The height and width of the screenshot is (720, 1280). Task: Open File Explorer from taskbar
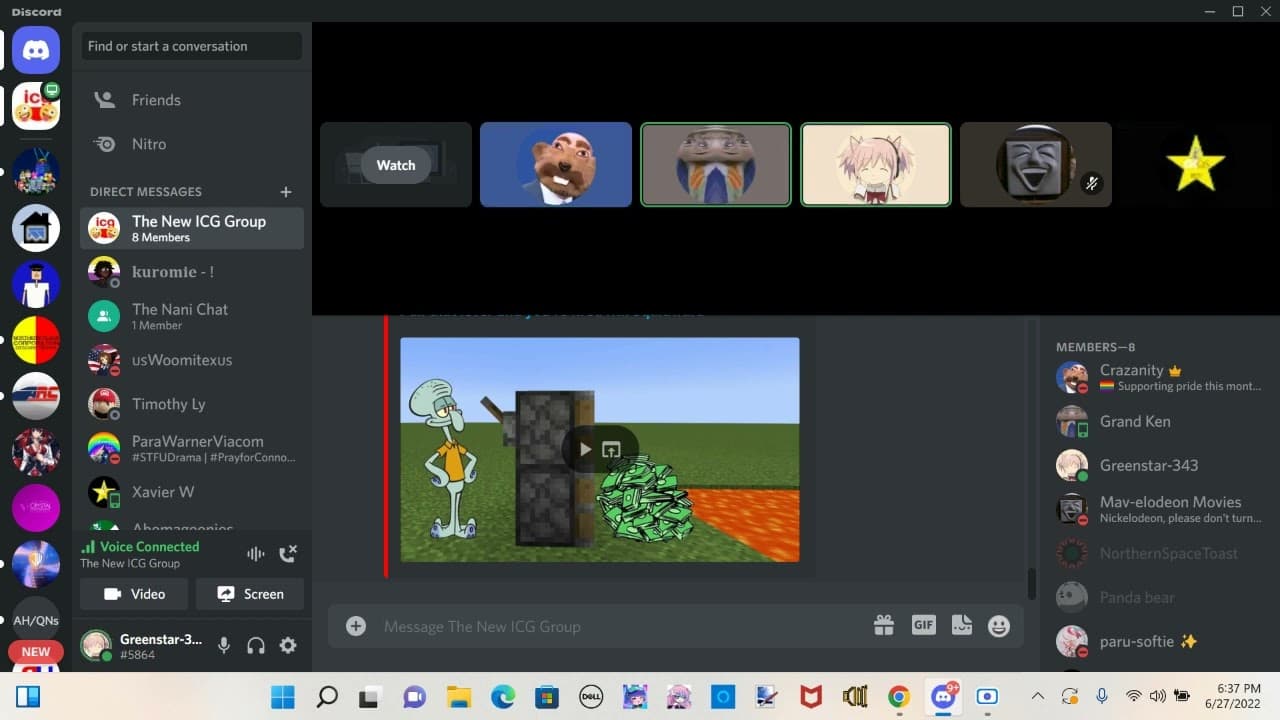(x=459, y=697)
